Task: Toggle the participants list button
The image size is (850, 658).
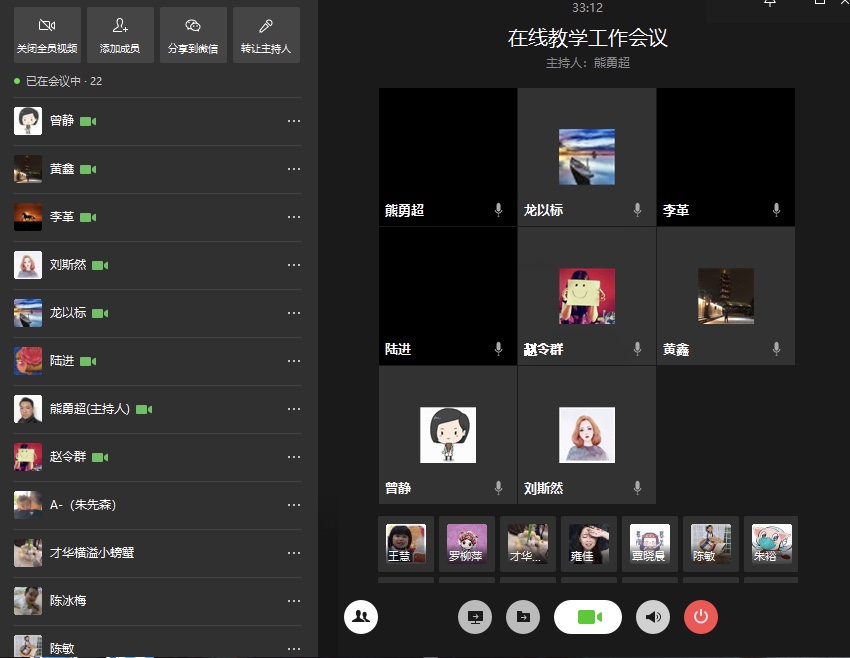Action: coord(361,618)
